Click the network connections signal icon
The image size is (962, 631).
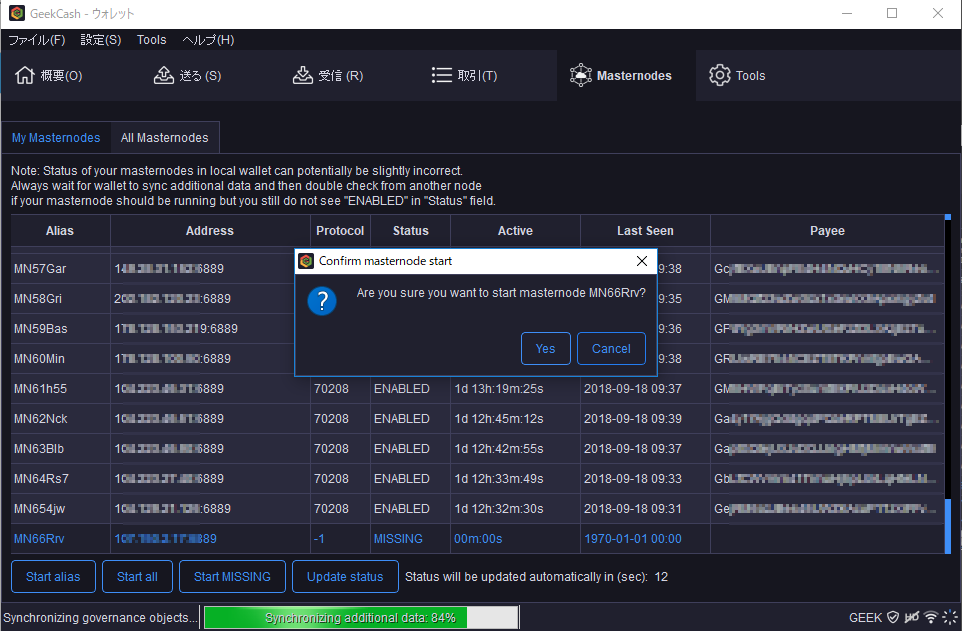930,617
